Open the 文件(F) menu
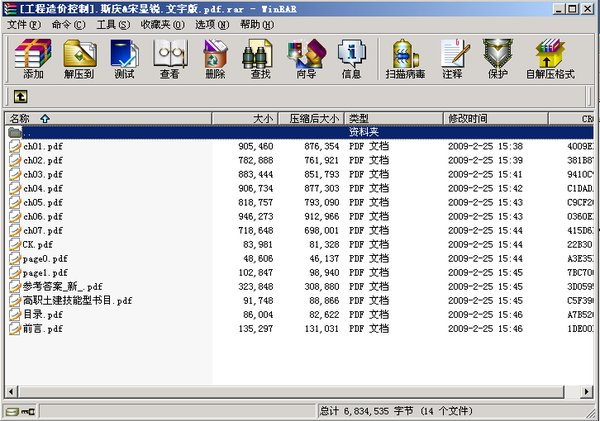600x421 pixels. click(24, 25)
